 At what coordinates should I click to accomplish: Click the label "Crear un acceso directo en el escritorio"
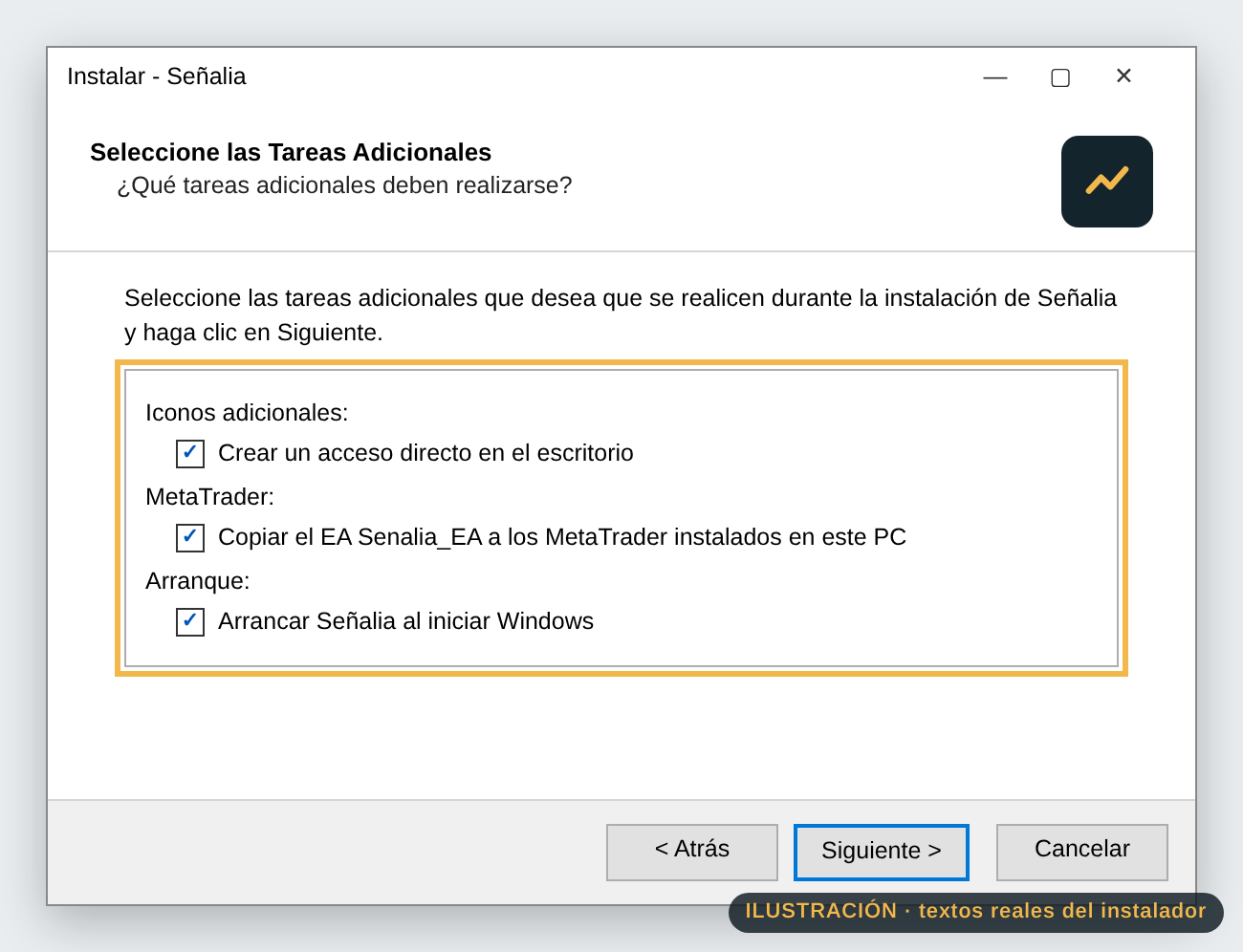coord(425,453)
